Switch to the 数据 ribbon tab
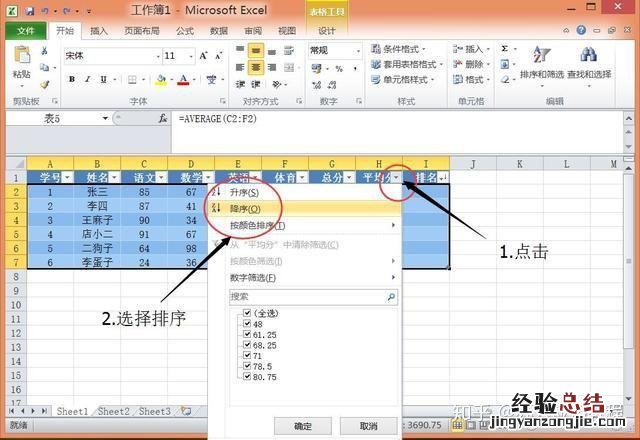The image size is (640, 440). point(219,31)
